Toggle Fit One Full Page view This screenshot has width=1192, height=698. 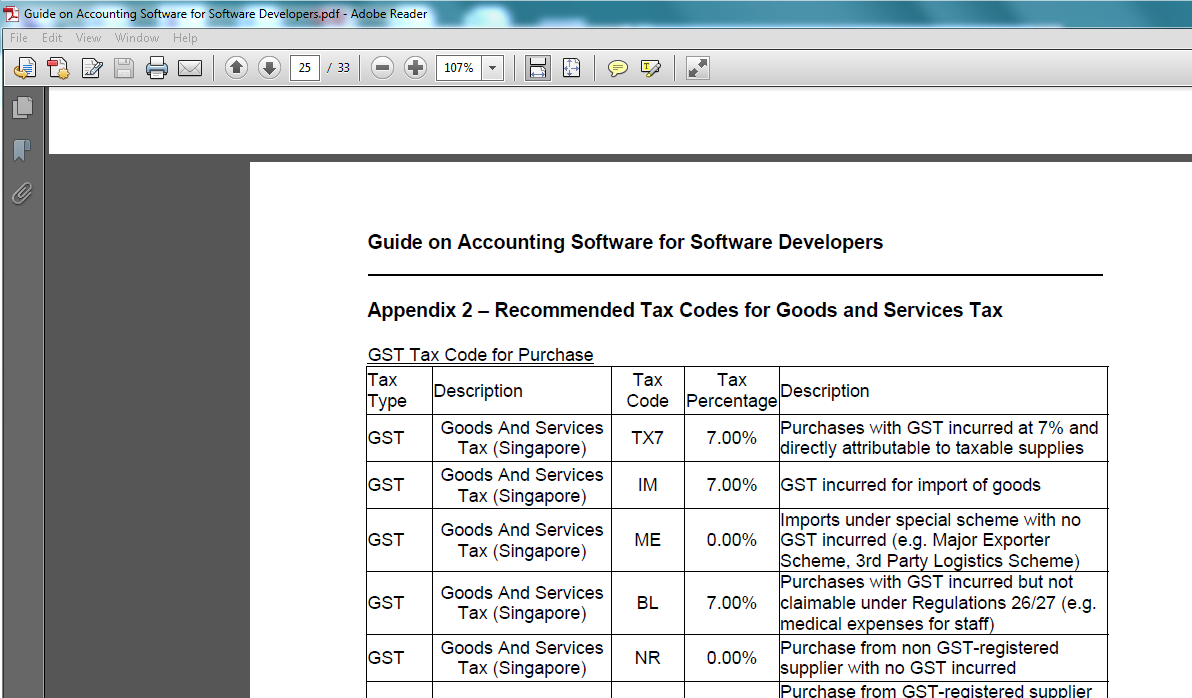point(571,68)
